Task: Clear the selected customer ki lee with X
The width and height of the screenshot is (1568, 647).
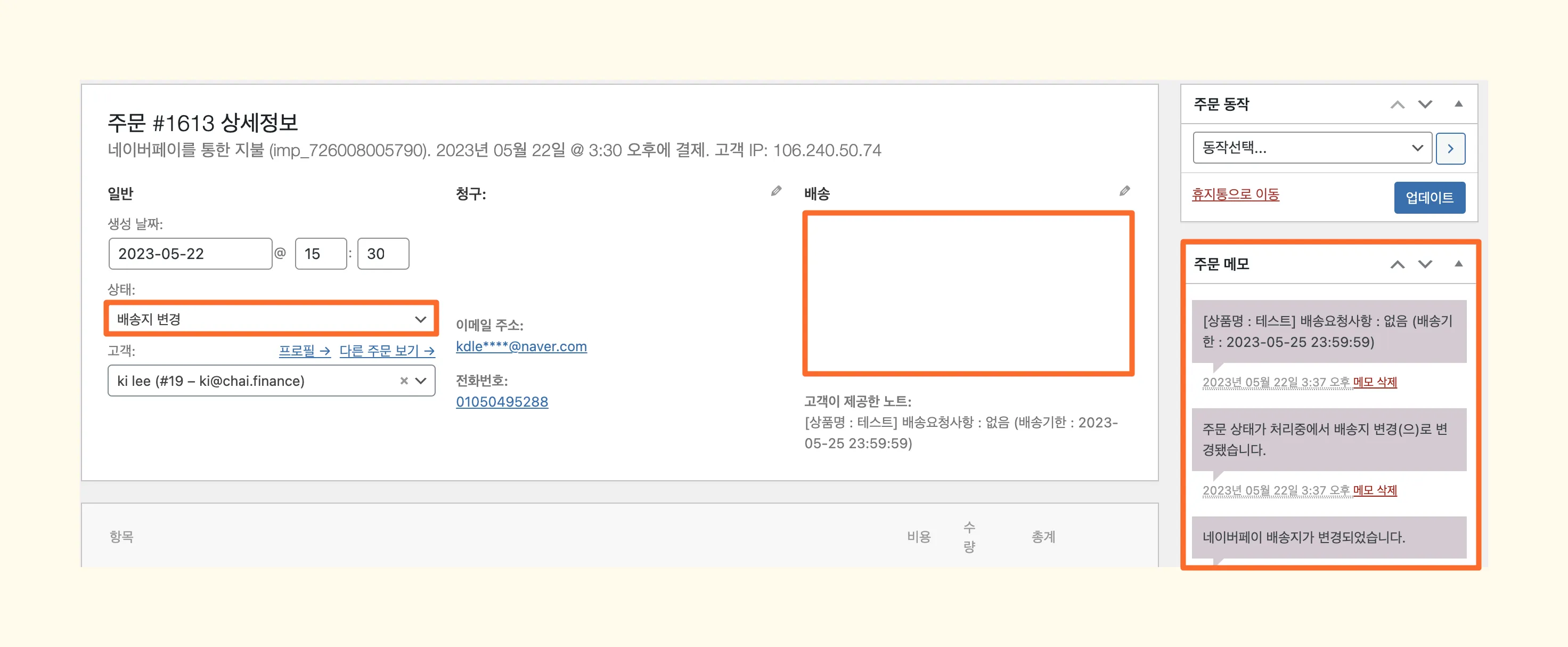Action: 404,381
